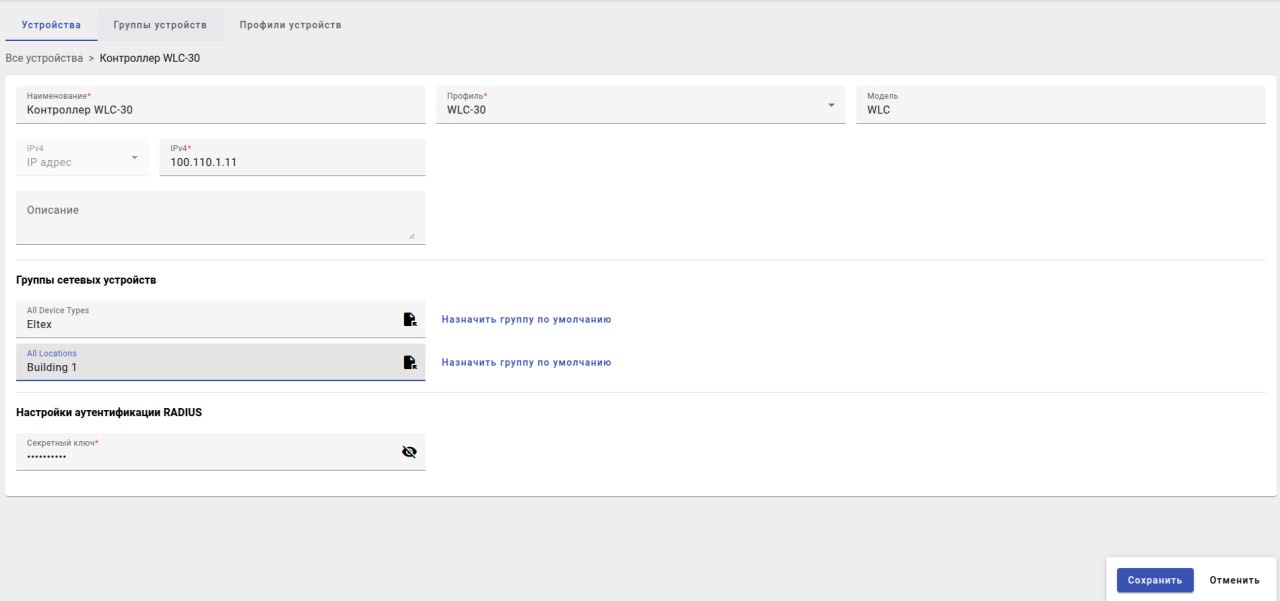
Task: Expand the IPv4 IP адрес type dropdown
Action: [x=135, y=157]
